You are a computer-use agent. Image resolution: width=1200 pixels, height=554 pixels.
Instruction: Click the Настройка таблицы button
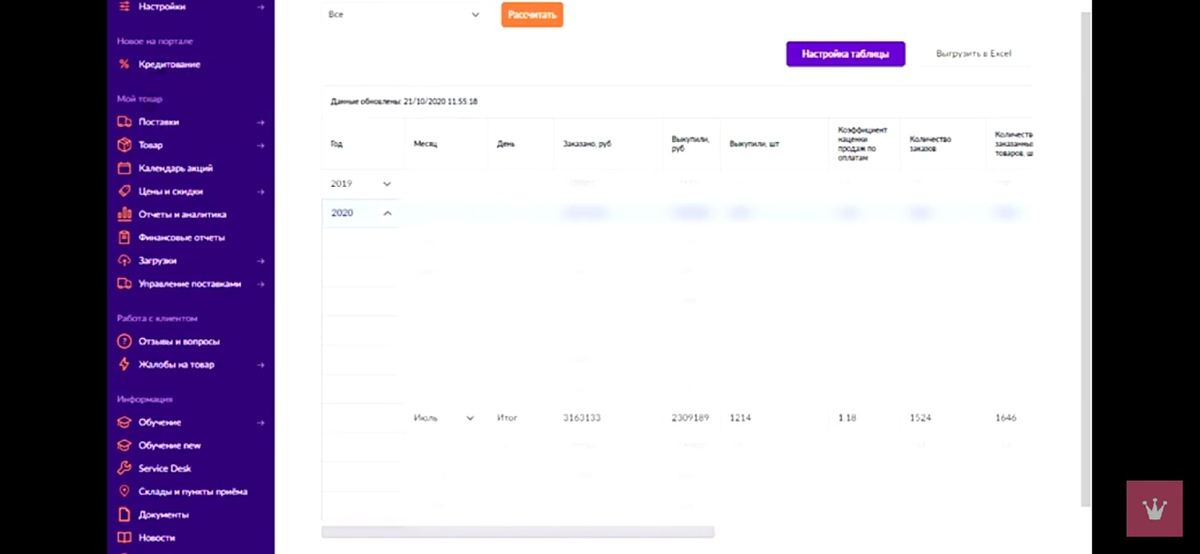[846, 53]
